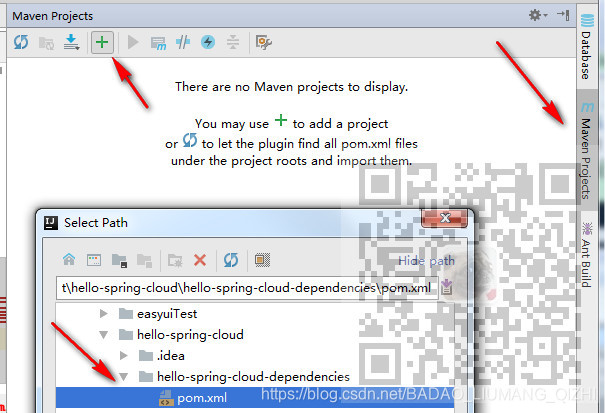This screenshot has height=413, width=605.
Task: Reimport all Maven projects in the toolbar
Action: click(21, 42)
